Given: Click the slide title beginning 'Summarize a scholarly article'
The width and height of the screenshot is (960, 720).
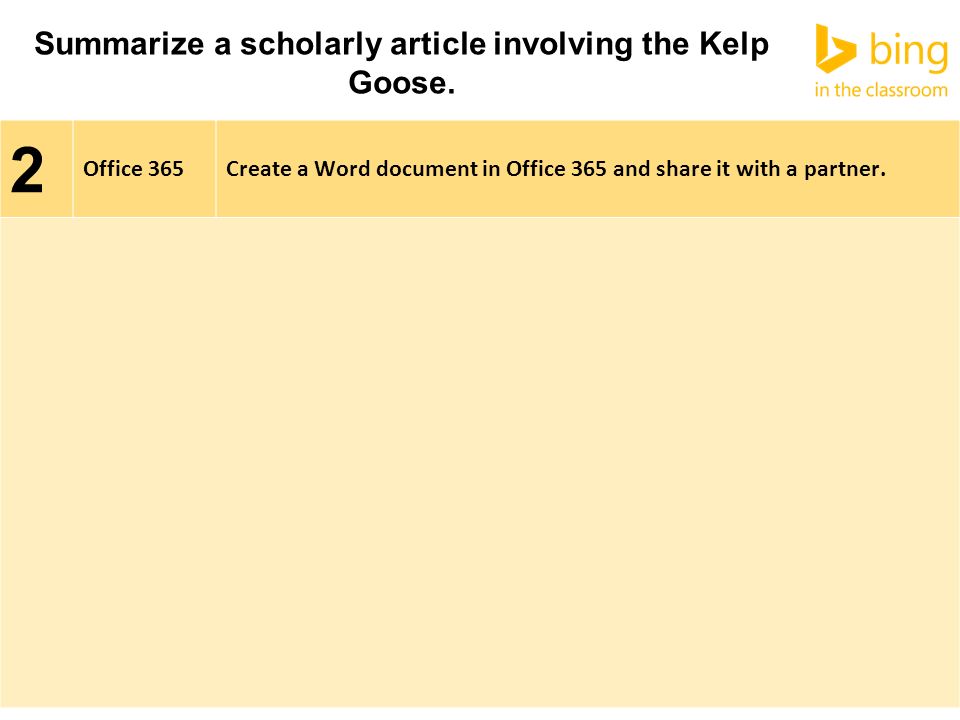Looking at the screenshot, I should 402,62.
